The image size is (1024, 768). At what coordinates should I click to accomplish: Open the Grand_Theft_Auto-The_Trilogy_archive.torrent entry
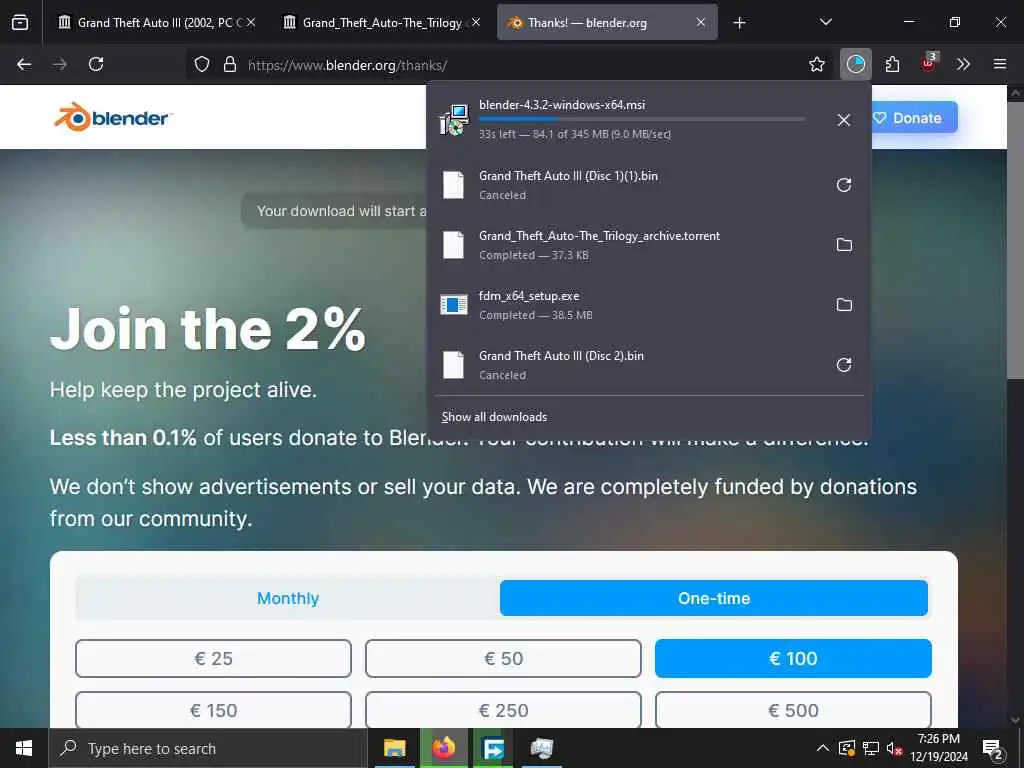(x=648, y=245)
